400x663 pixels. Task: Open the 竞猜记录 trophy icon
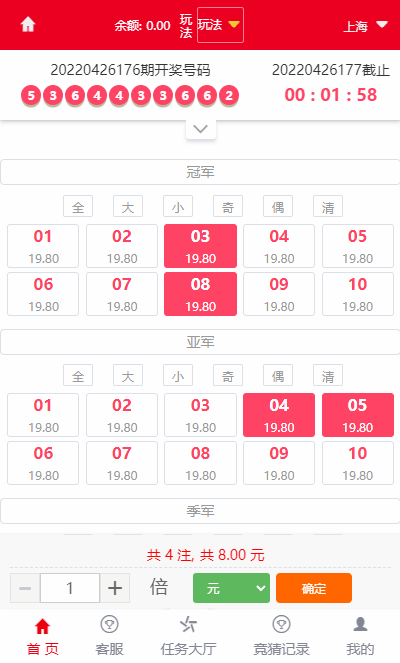(281, 624)
